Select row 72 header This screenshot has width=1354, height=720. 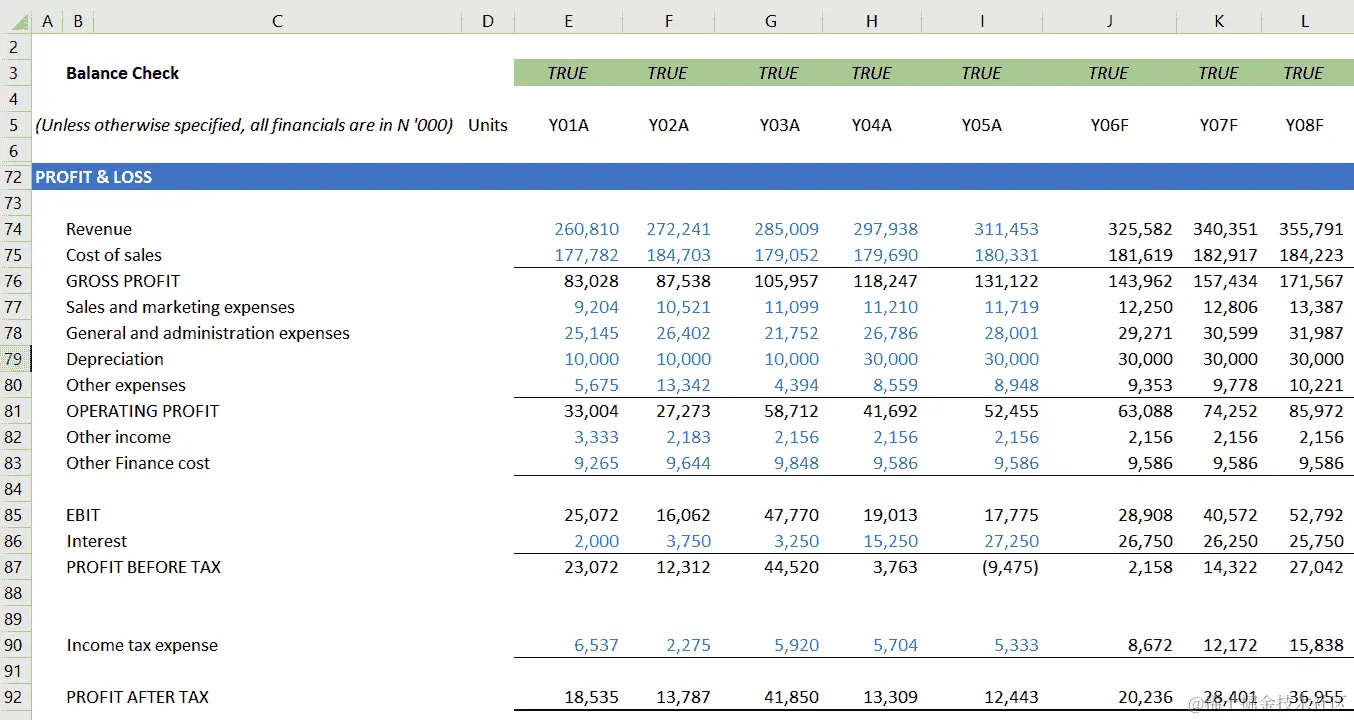tap(15, 177)
